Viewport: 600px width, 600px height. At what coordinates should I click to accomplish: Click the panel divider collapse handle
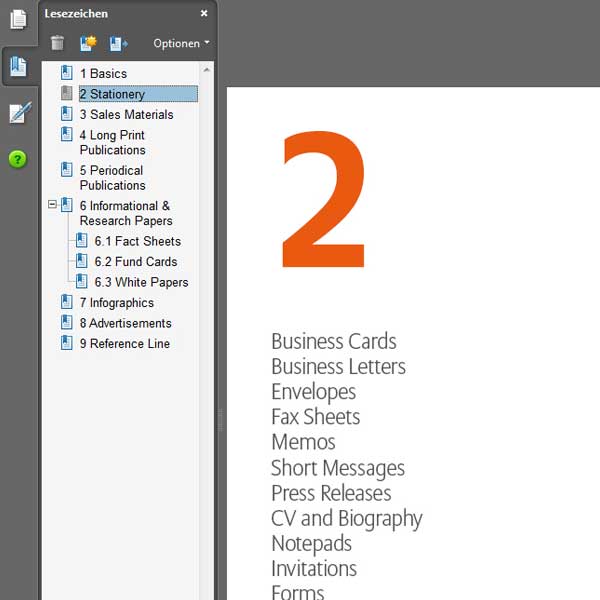(221, 420)
